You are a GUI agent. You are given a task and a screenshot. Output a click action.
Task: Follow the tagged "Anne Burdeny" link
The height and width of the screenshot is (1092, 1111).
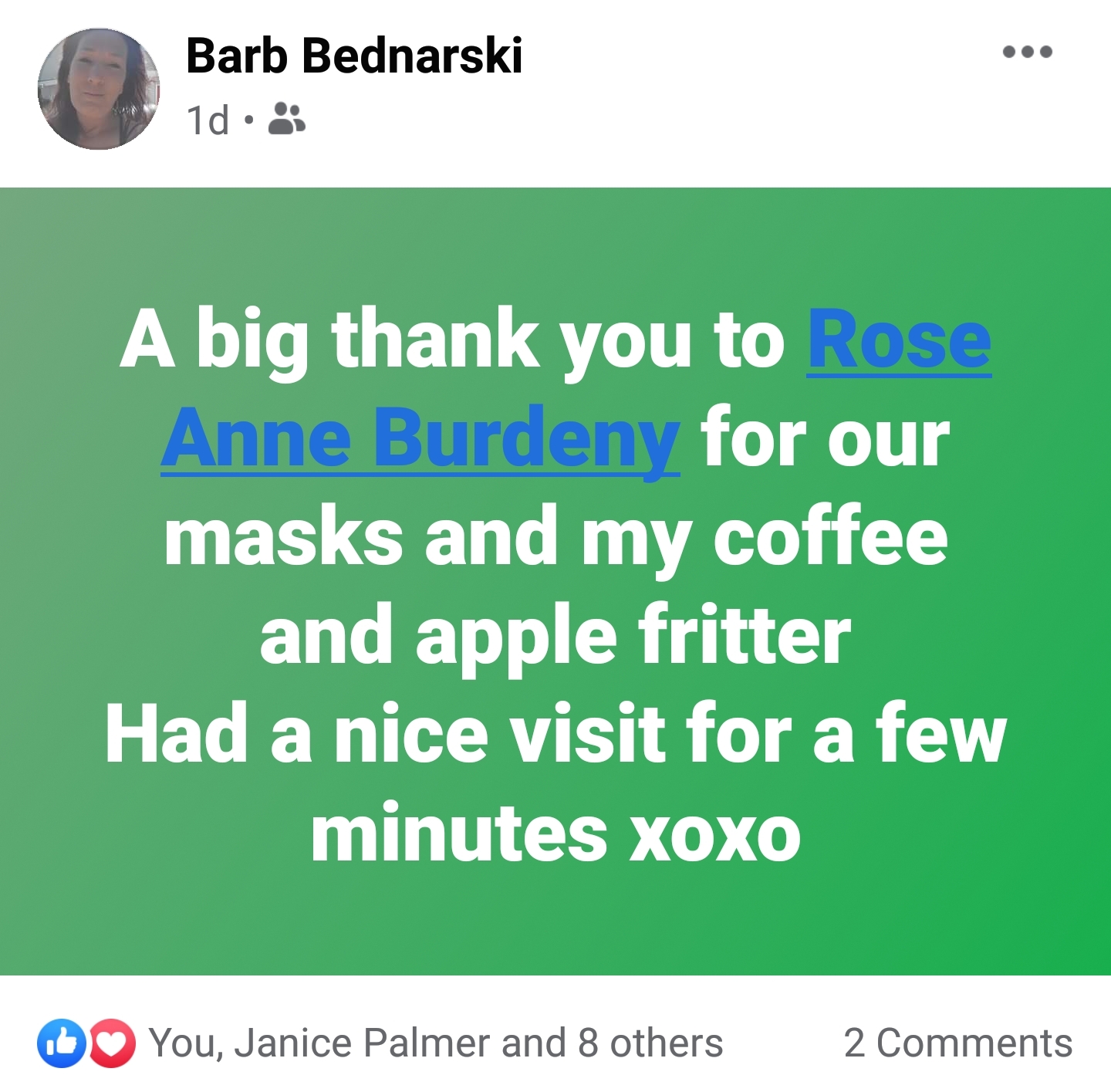point(420,438)
